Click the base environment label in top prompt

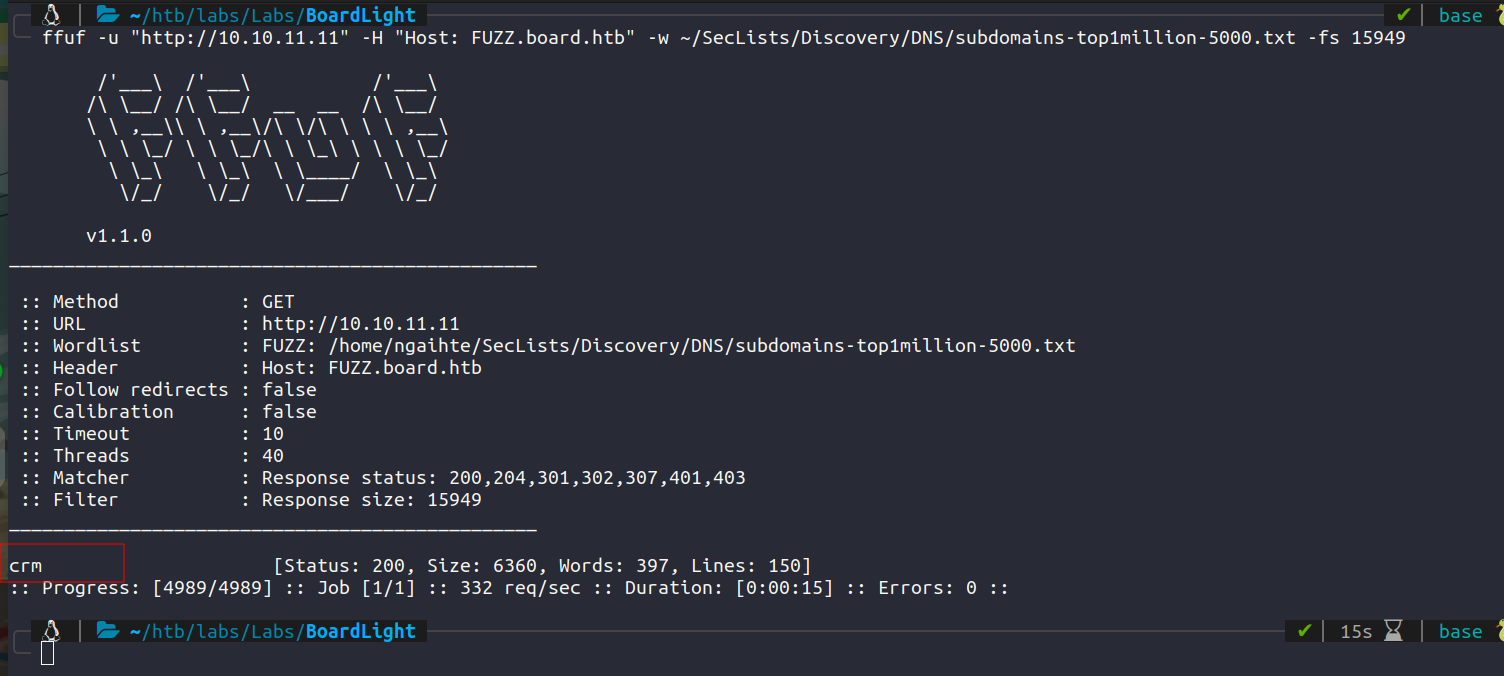(1460, 15)
